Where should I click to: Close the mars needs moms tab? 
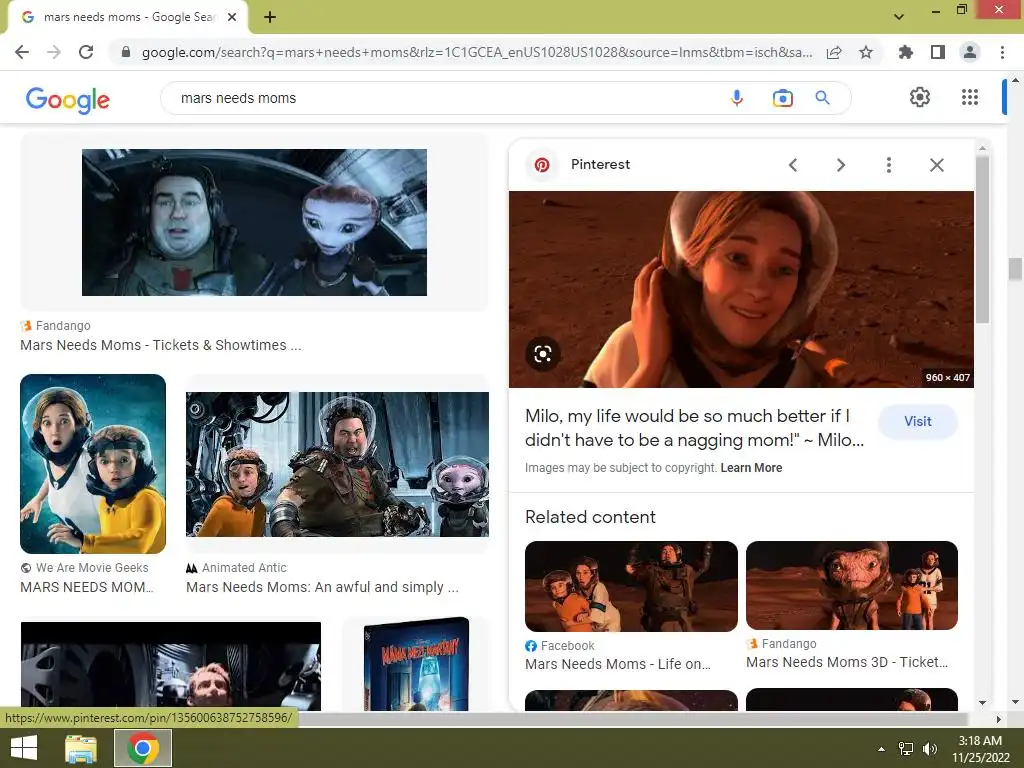(232, 17)
